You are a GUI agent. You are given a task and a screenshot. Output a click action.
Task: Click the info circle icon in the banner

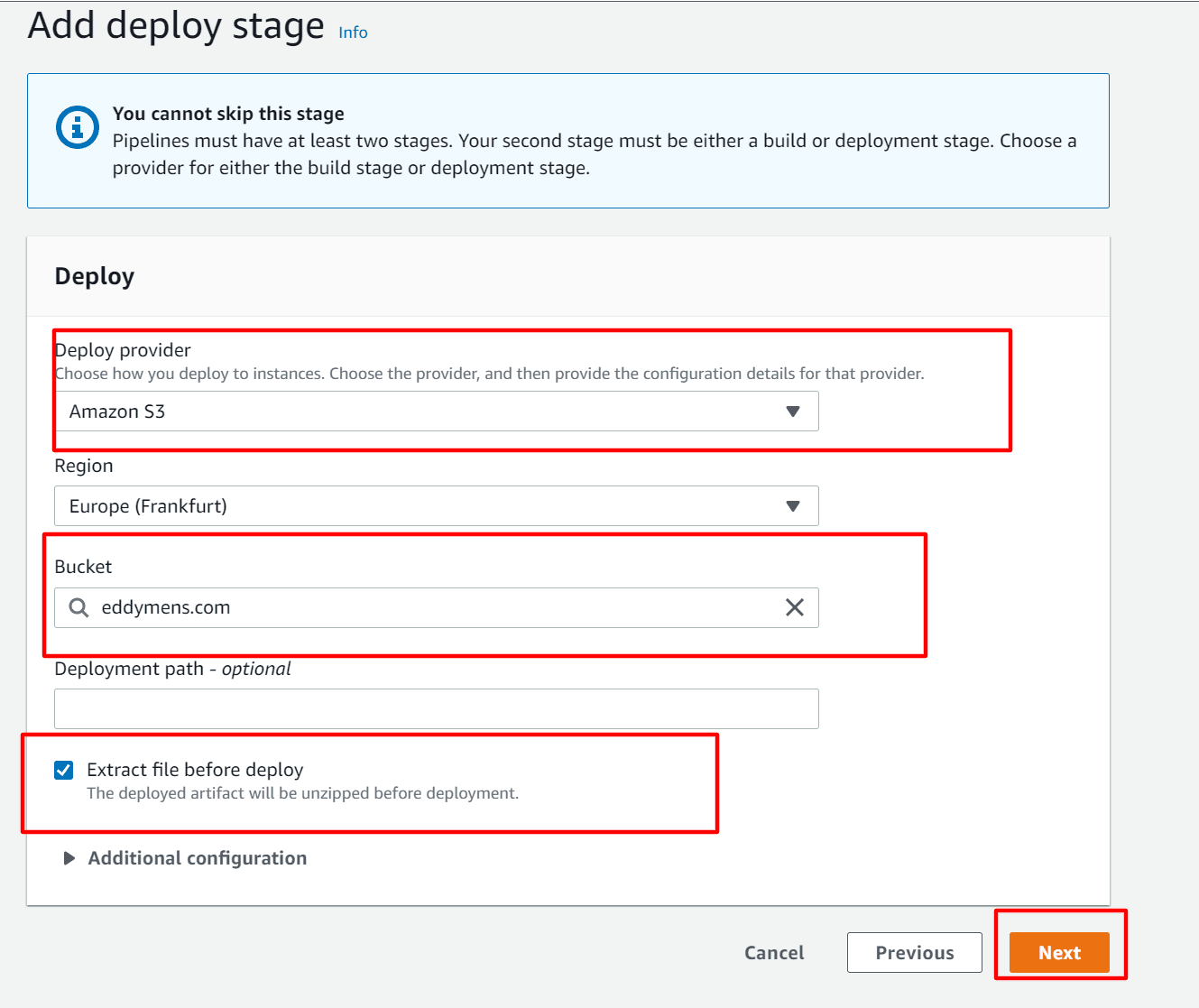pyautogui.click(x=78, y=127)
